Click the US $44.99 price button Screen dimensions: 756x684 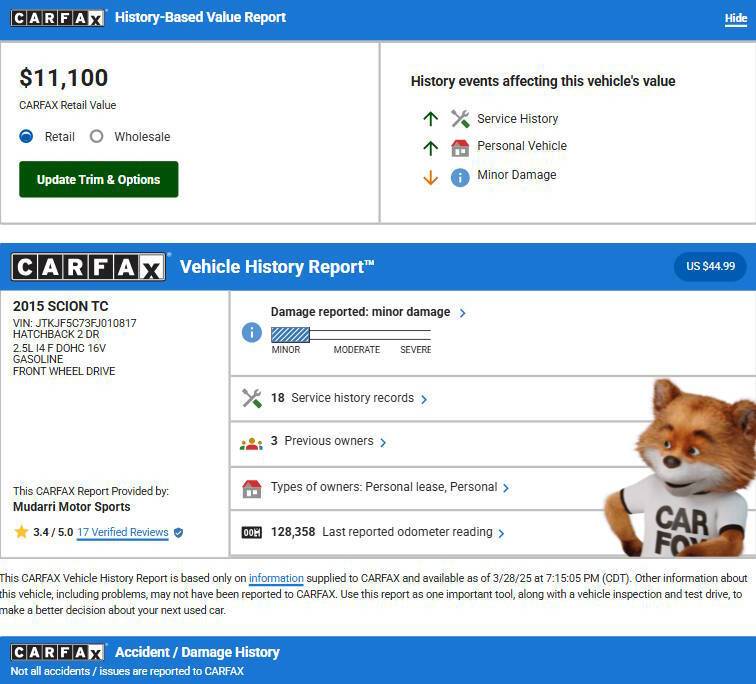coord(710,266)
